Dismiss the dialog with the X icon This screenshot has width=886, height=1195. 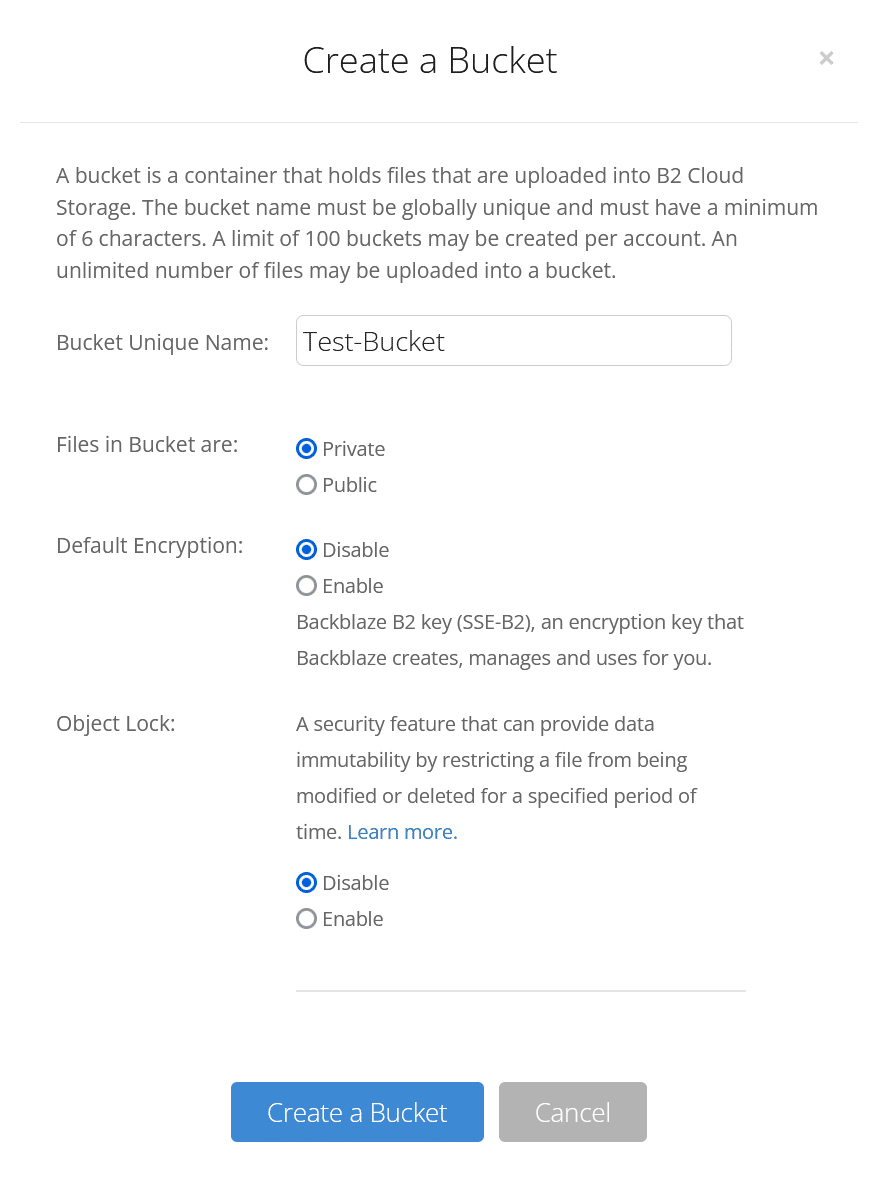point(826,58)
